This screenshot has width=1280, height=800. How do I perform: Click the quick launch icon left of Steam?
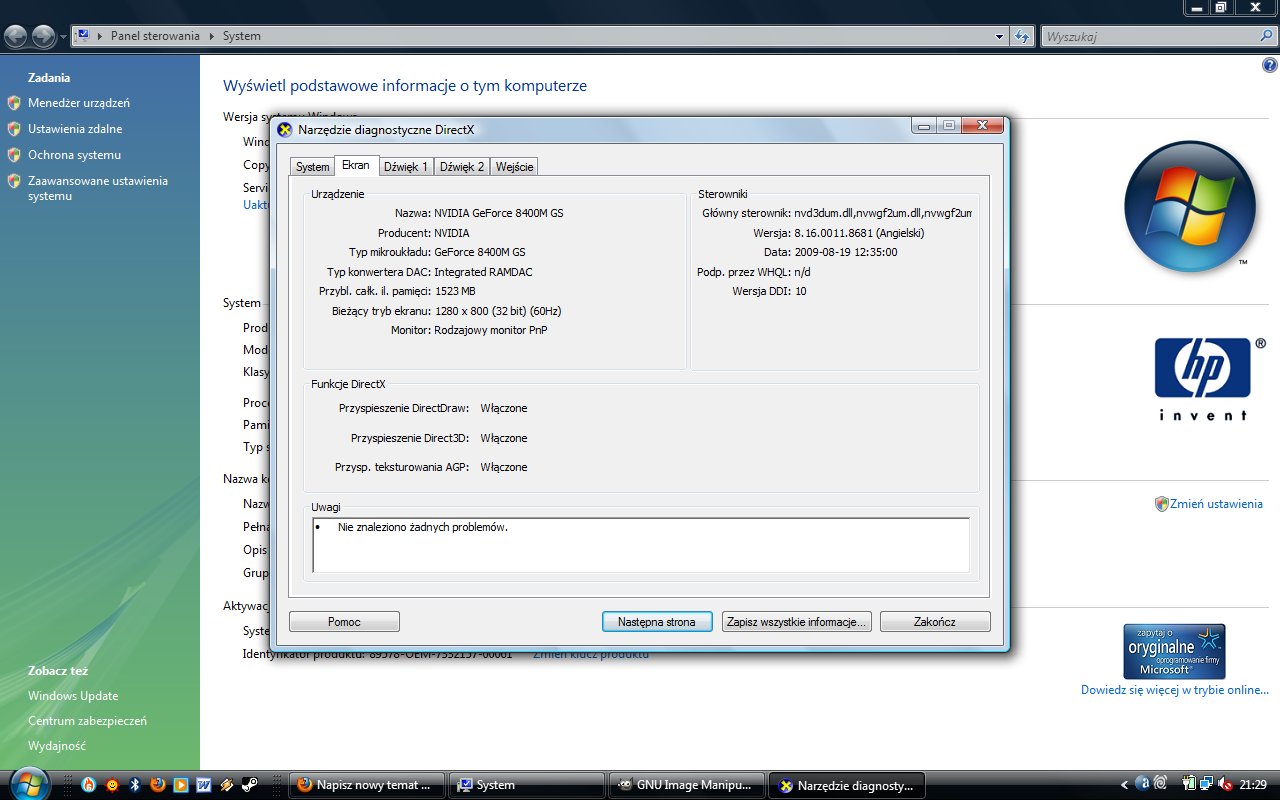point(227,785)
